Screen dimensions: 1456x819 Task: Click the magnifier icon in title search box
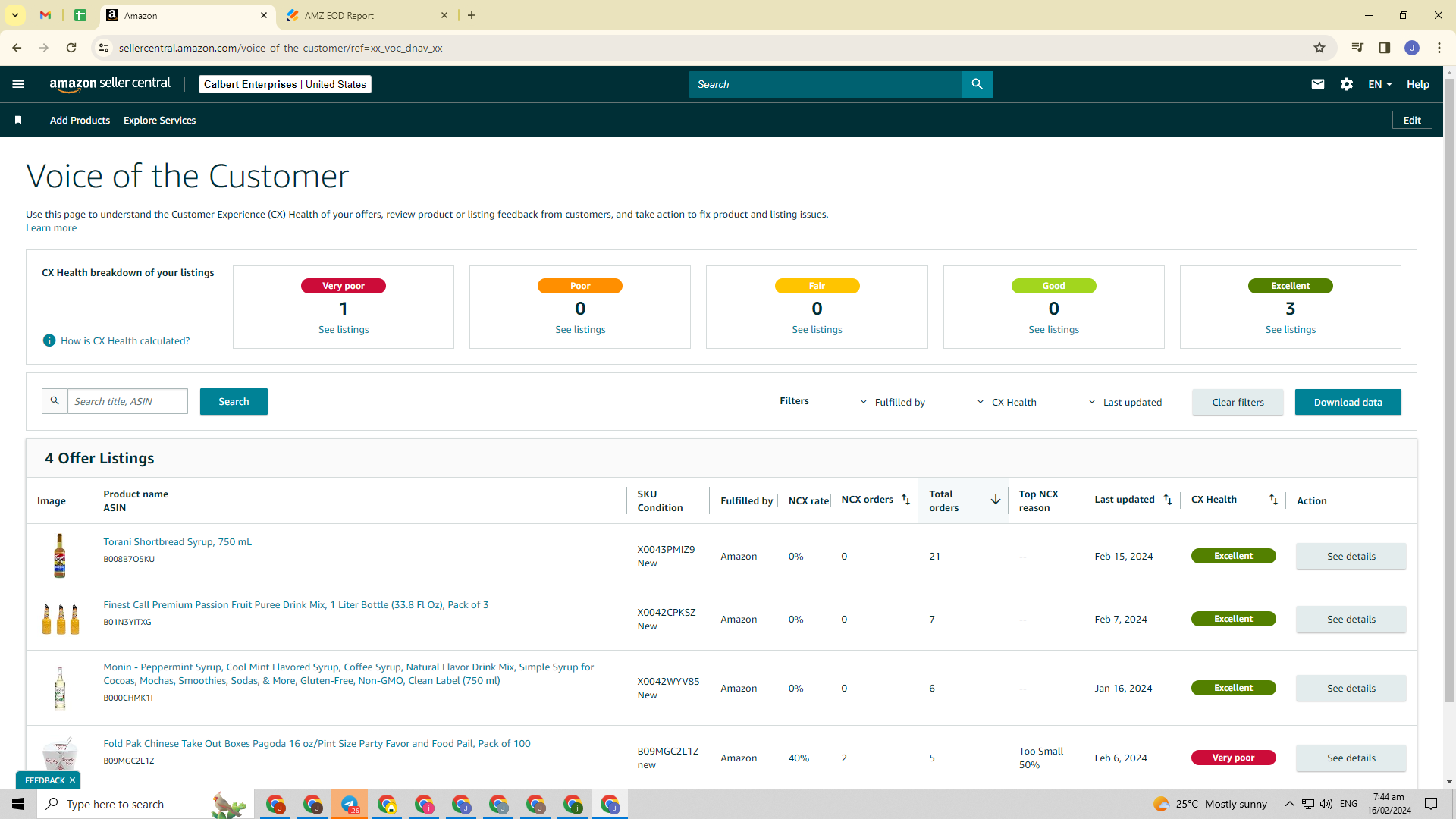click(x=55, y=401)
